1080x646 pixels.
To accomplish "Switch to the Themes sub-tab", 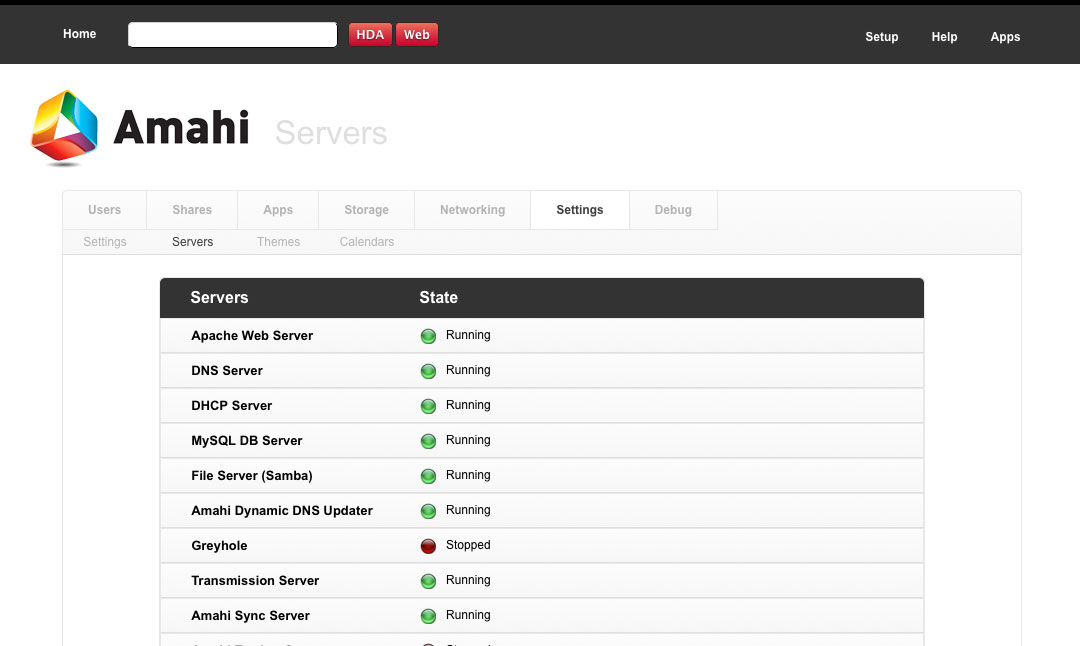I will (278, 242).
